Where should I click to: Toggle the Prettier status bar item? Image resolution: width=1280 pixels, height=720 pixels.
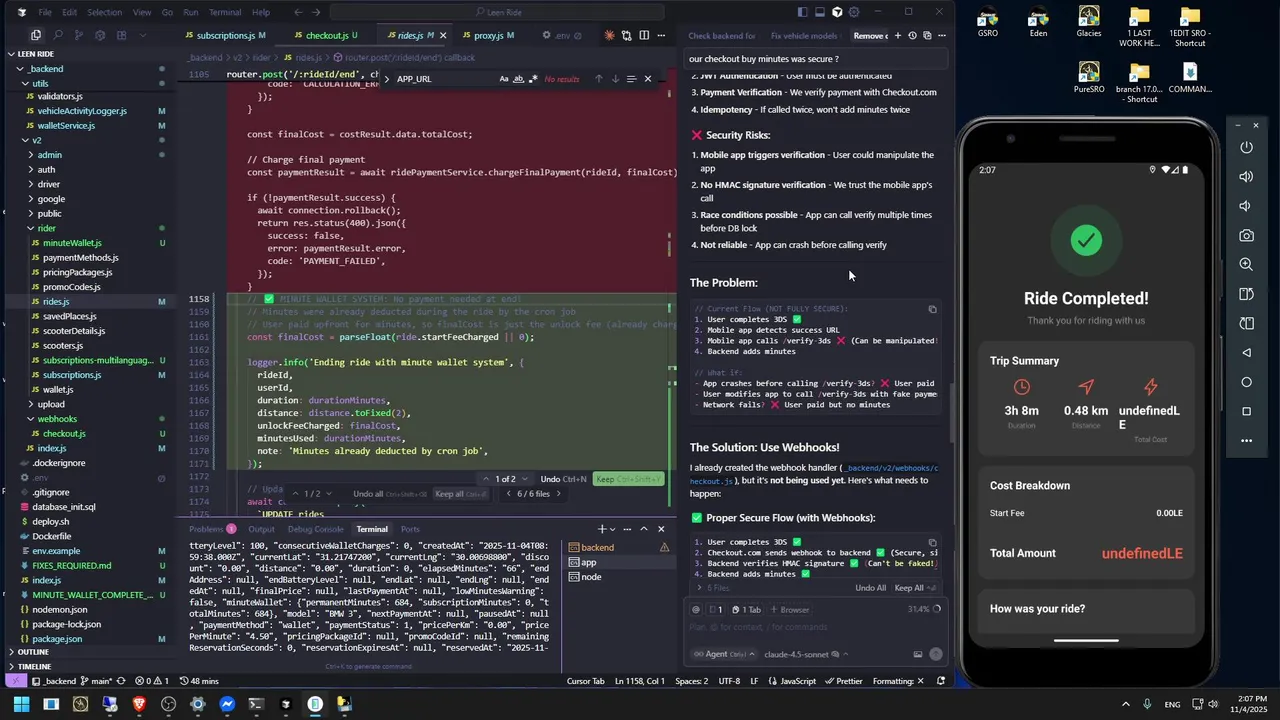coord(844,681)
